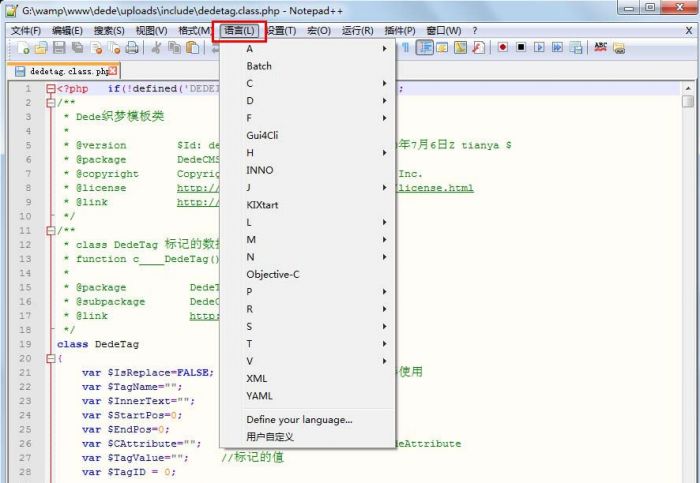Image resolution: width=700 pixels, height=483 pixels.
Task: Open the 宏(O) menu
Action: tap(319, 31)
